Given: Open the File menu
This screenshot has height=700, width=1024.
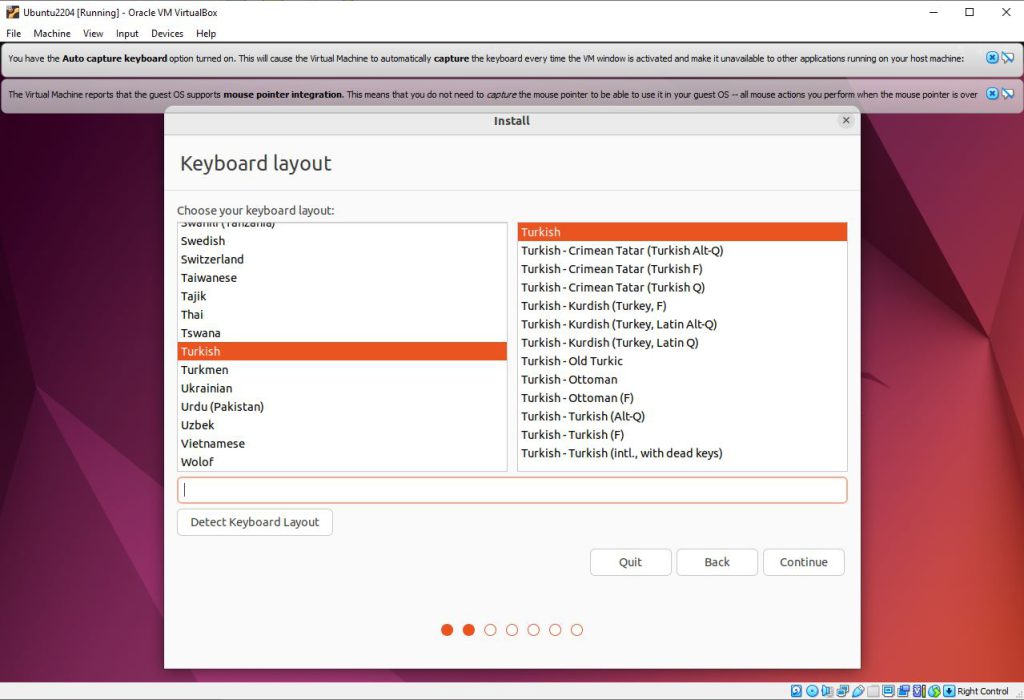Looking at the screenshot, I should [x=14, y=33].
